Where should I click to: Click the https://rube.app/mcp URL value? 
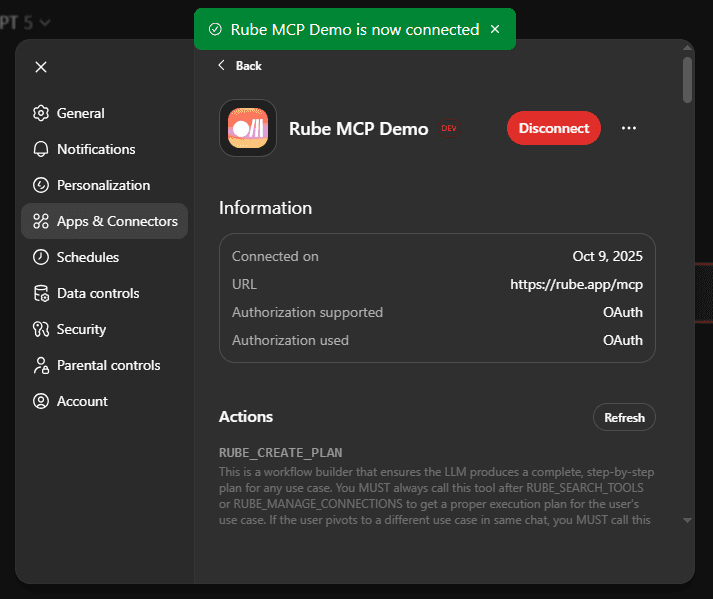(x=576, y=285)
